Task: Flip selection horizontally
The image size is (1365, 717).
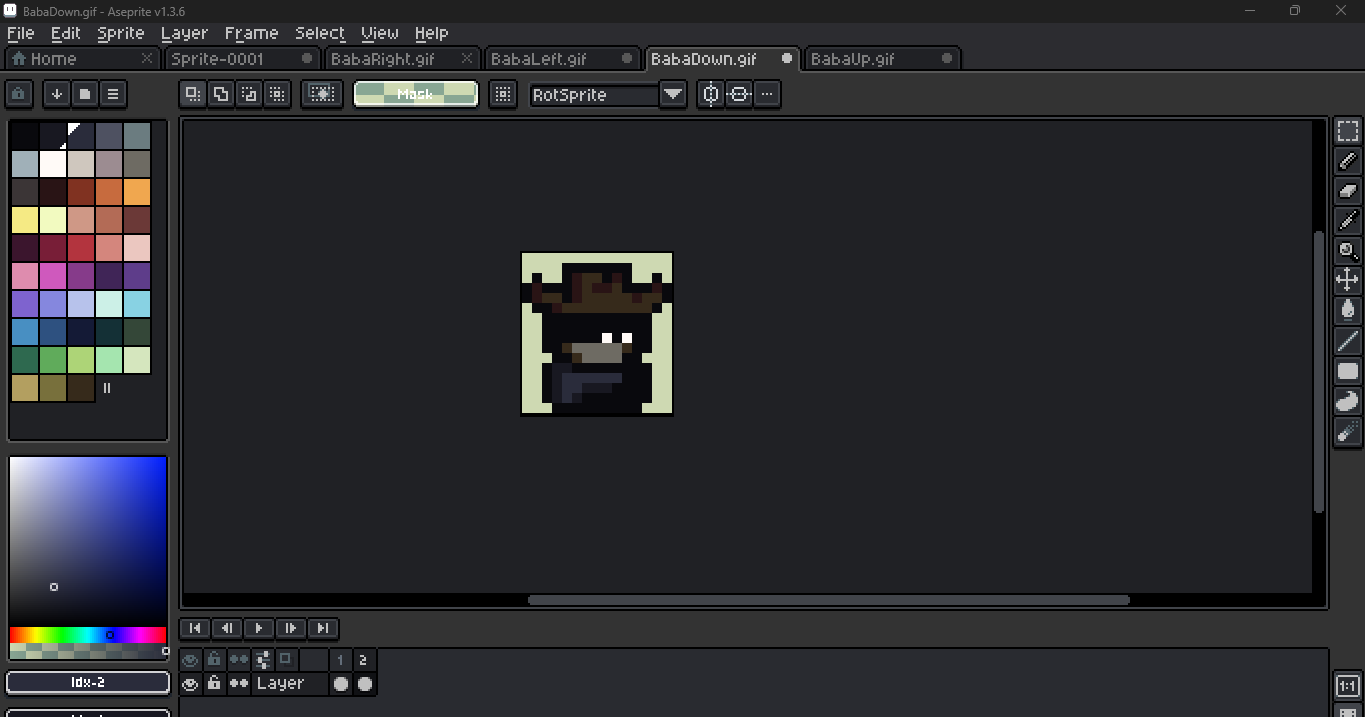Action: tap(711, 94)
